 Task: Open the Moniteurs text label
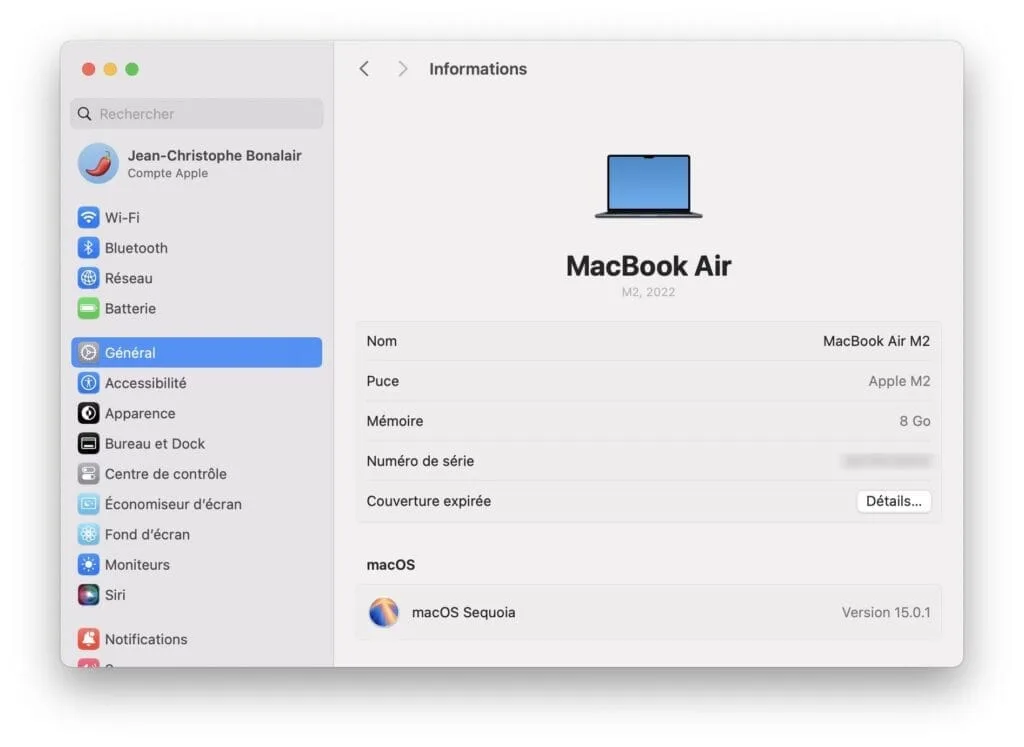tap(137, 565)
